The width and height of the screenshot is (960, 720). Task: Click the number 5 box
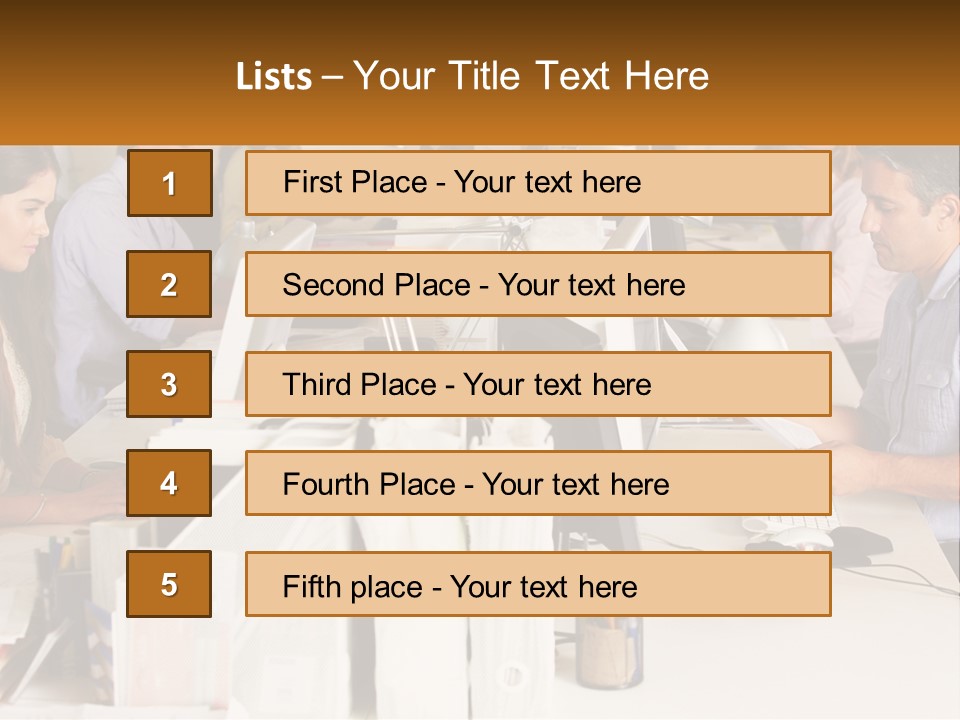(169, 584)
